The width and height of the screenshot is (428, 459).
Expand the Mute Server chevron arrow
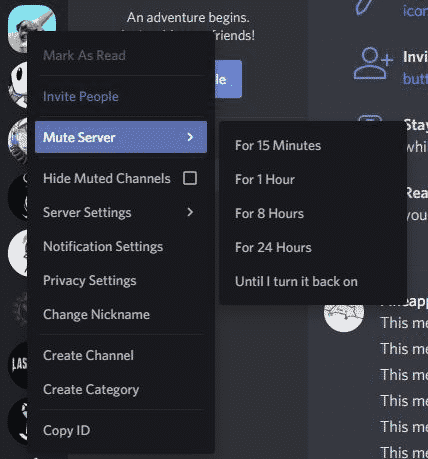coord(190,137)
